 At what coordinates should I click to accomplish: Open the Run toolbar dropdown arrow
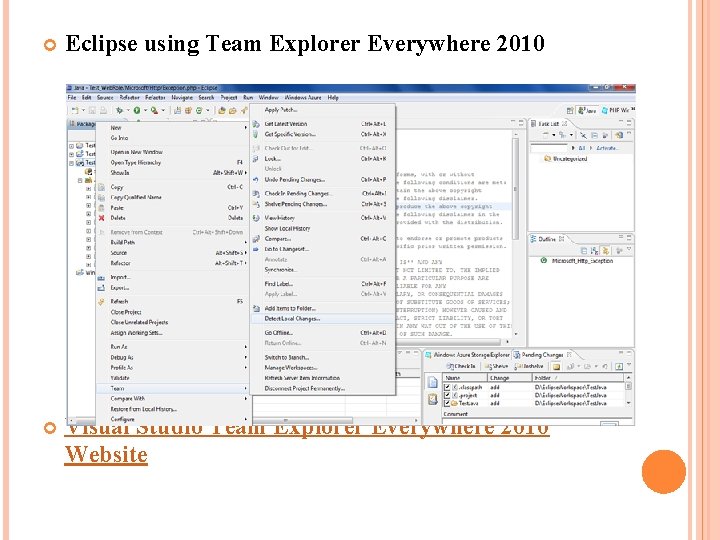(145, 111)
